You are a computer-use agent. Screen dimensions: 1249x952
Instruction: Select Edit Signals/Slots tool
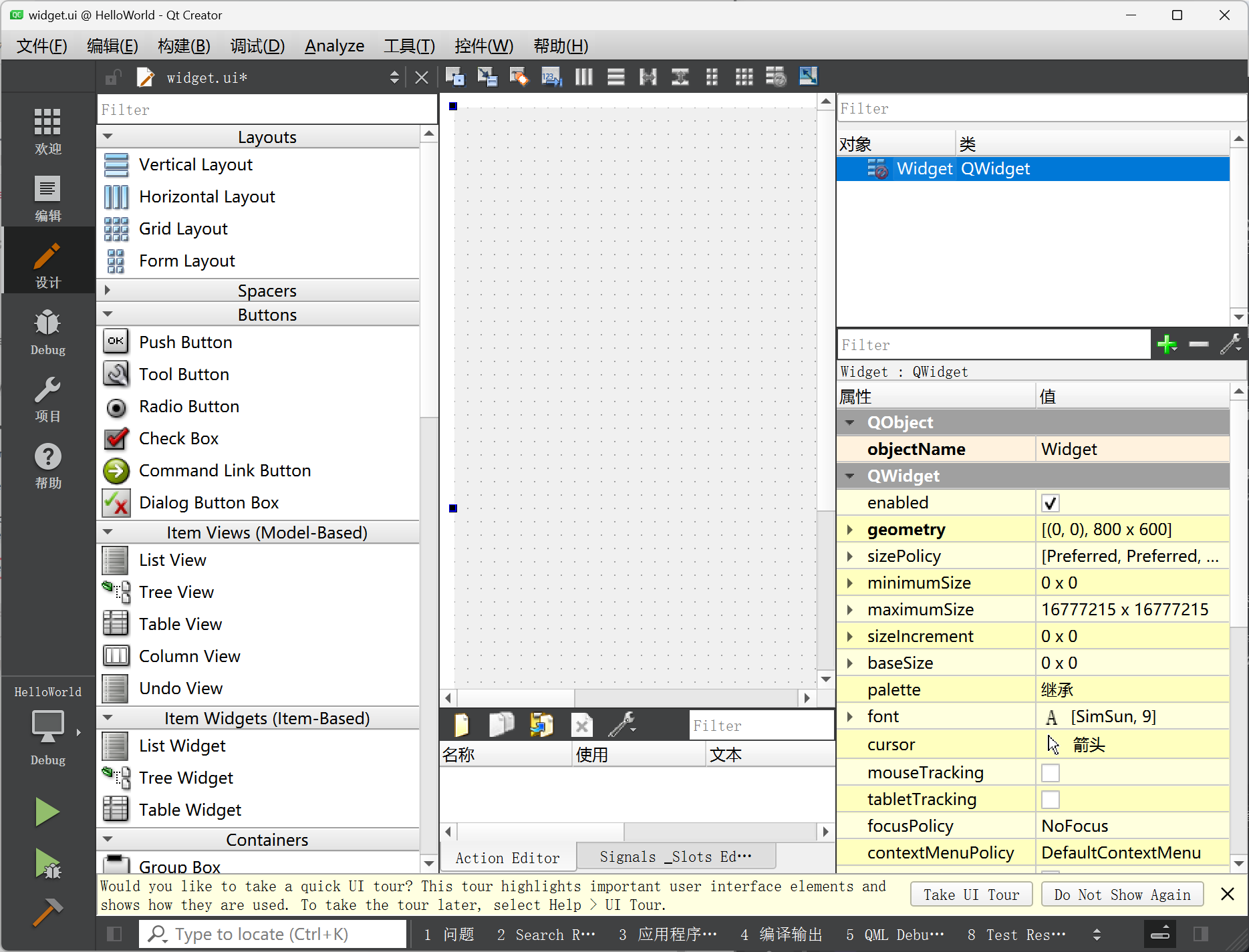(x=487, y=77)
